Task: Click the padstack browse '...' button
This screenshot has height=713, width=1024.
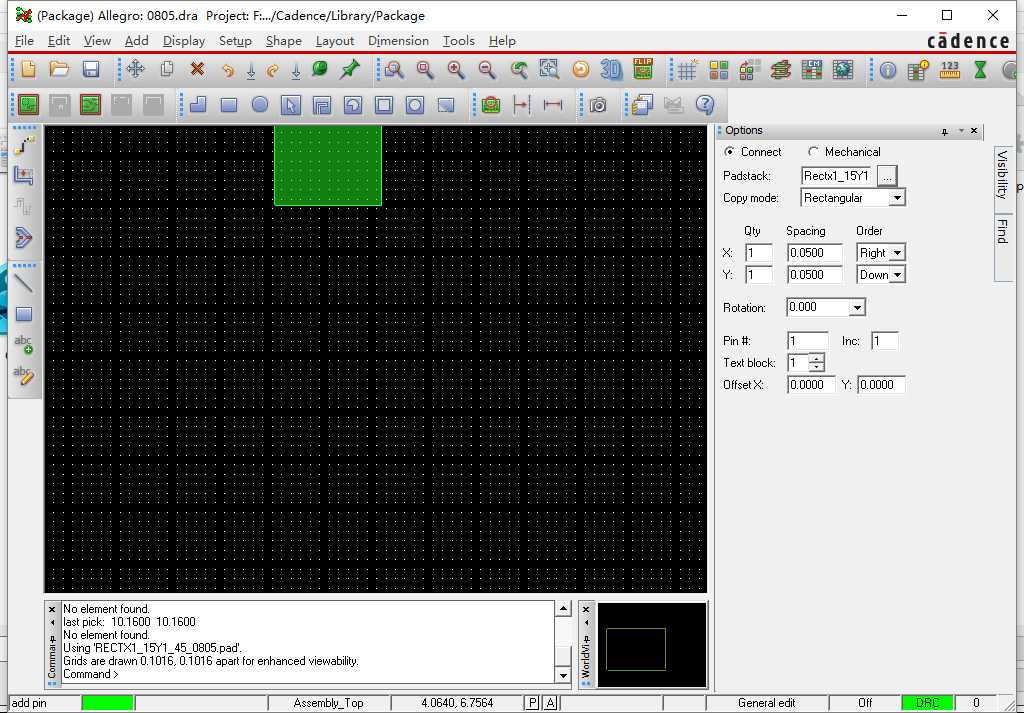Action: (887, 176)
